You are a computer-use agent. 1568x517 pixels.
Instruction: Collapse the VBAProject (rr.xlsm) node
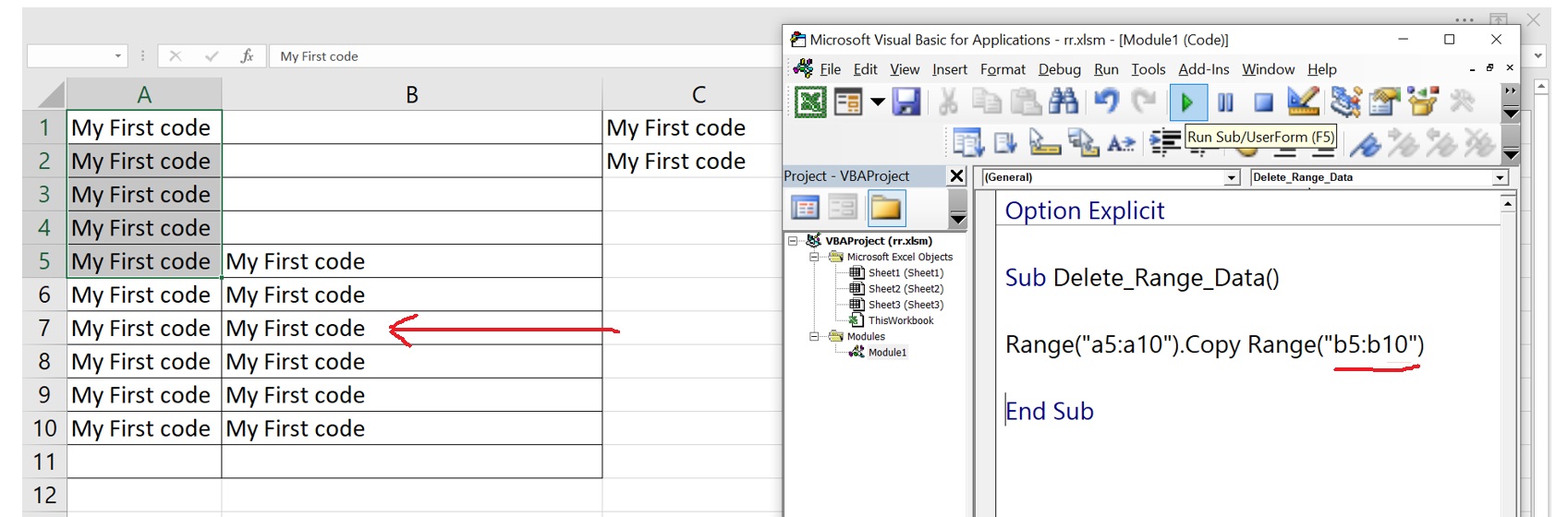tap(793, 241)
